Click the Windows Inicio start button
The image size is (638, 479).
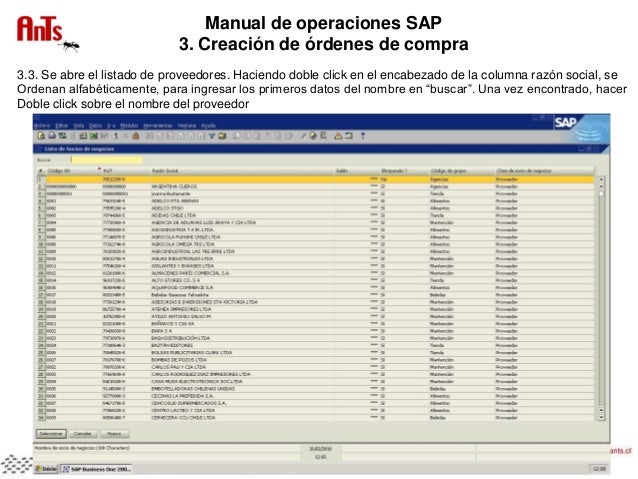[x=46, y=469]
